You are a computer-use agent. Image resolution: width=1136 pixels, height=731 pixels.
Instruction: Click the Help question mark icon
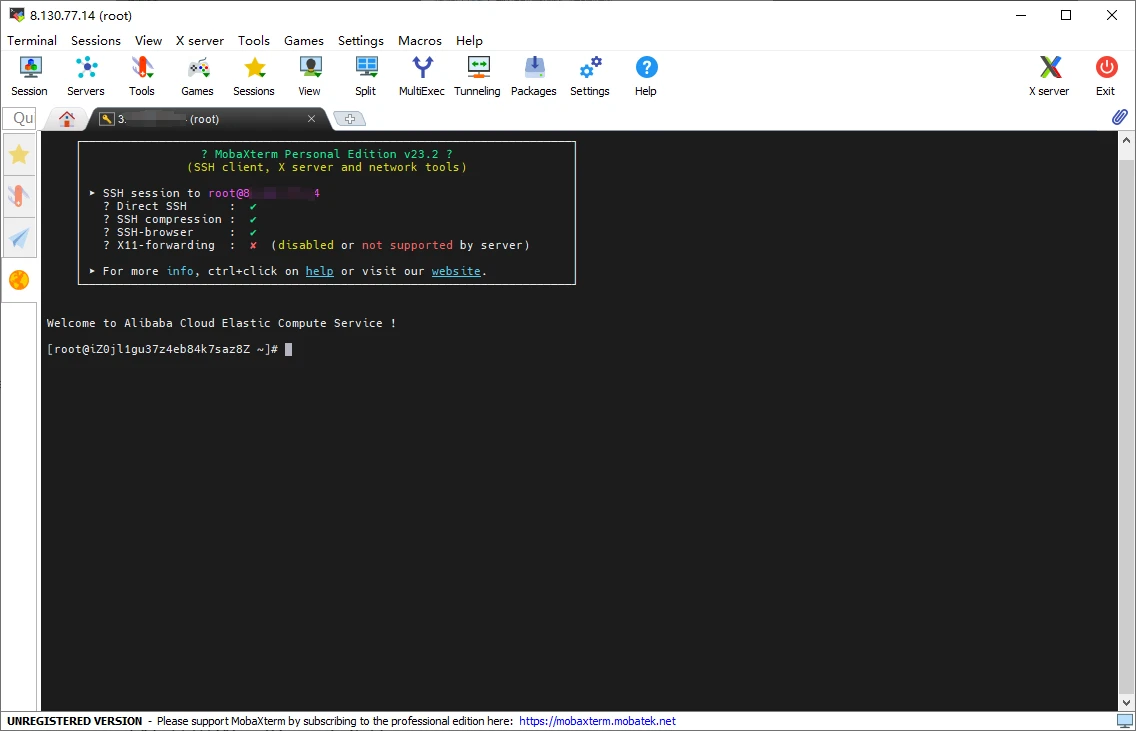(646, 76)
